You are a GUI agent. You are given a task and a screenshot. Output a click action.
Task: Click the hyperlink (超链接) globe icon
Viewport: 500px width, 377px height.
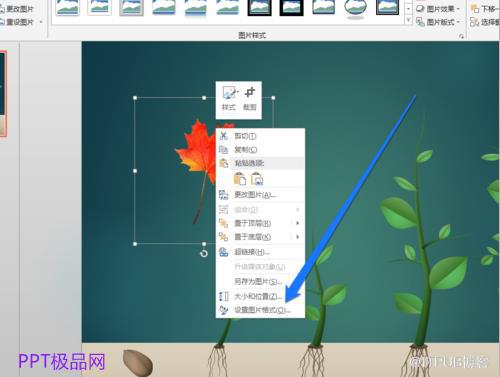(x=224, y=252)
